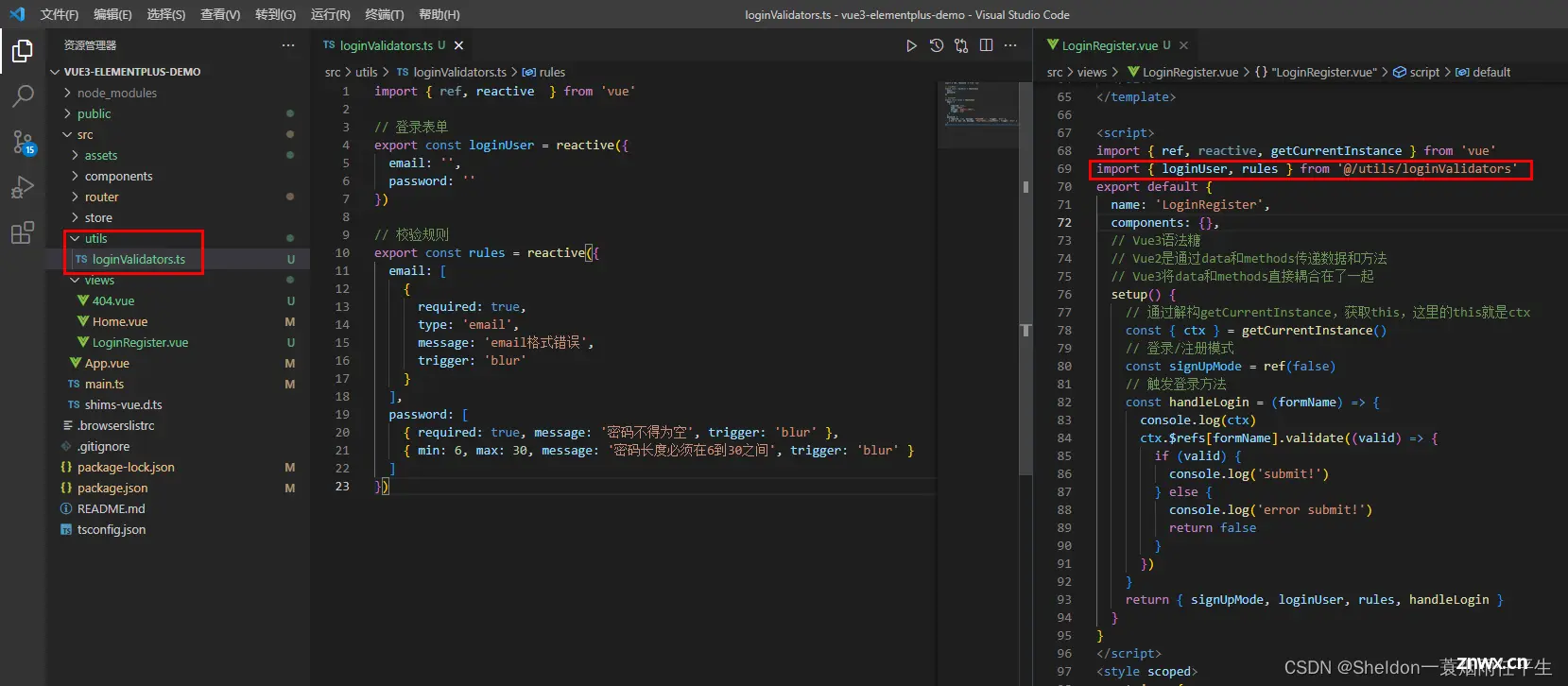Screen dimensions: 1568x686
Task: Open the 查看(V) menu
Action: [x=220, y=14]
